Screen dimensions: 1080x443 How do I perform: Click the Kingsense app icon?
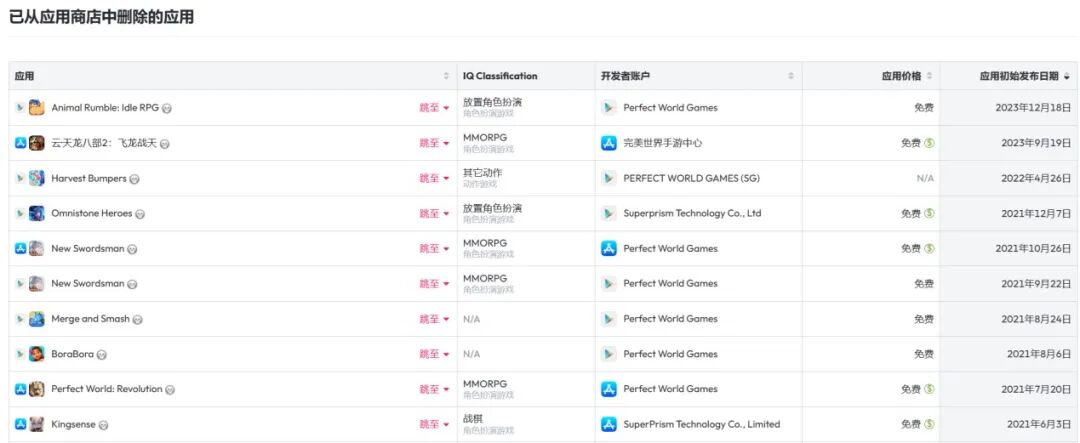click(37, 424)
